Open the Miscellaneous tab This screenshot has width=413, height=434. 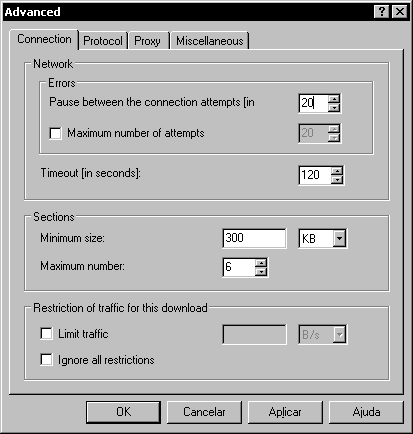coord(210,41)
